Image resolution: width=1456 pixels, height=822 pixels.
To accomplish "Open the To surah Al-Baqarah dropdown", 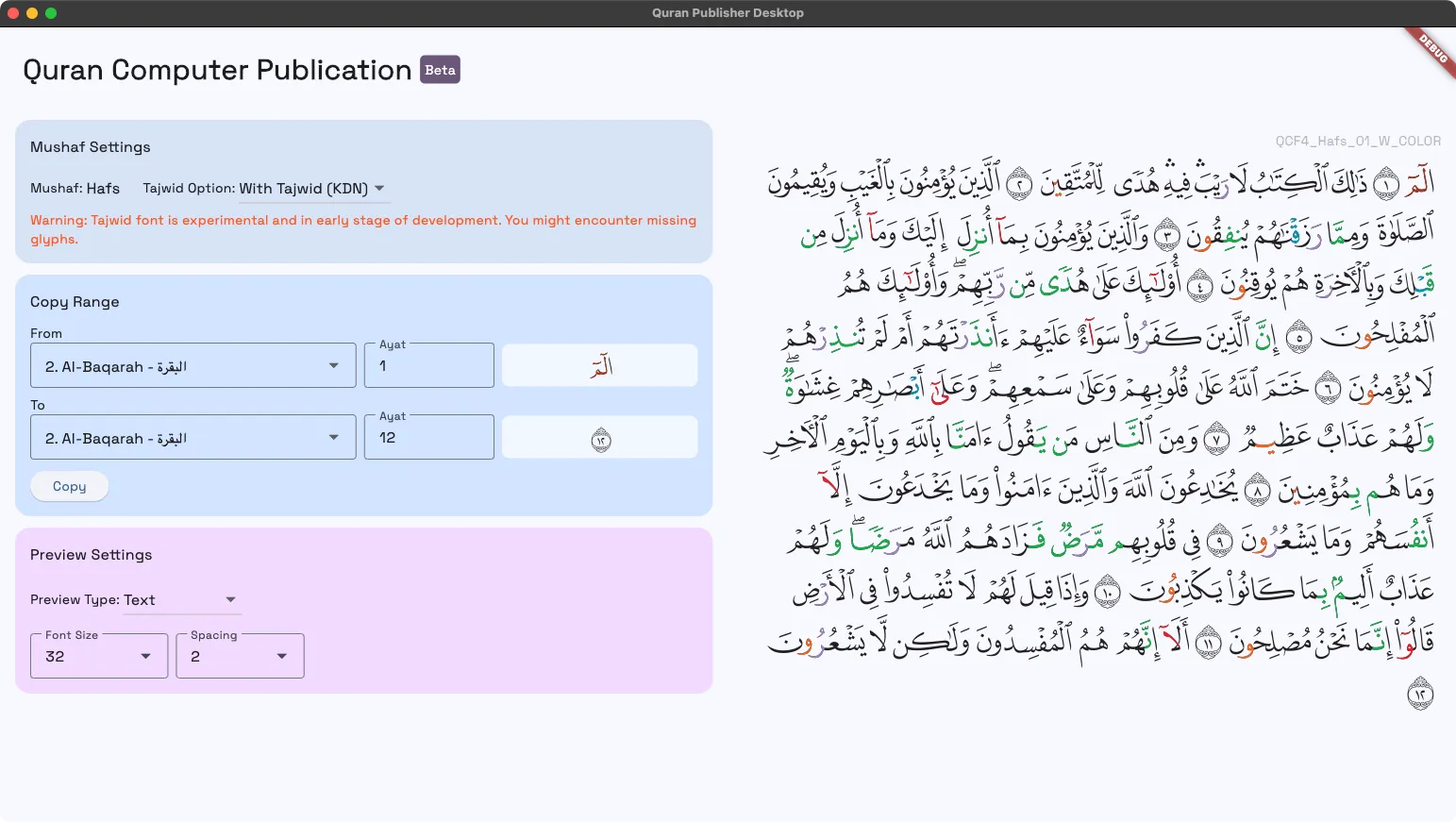I will tap(193, 438).
